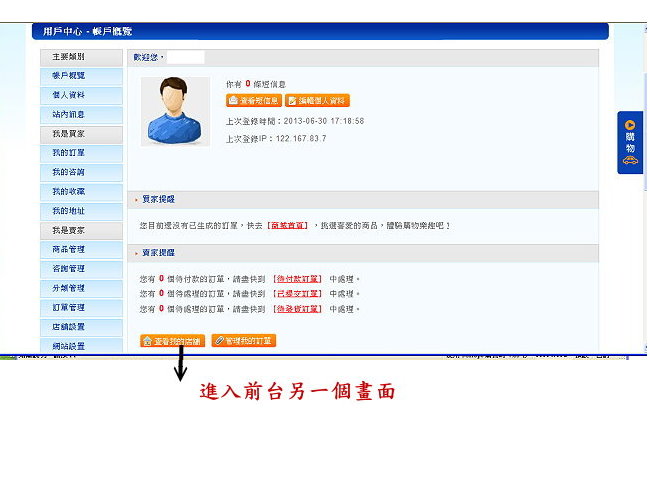Click the user avatar picture
The width and height of the screenshot is (650, 500).
click(x=175, y=111)
